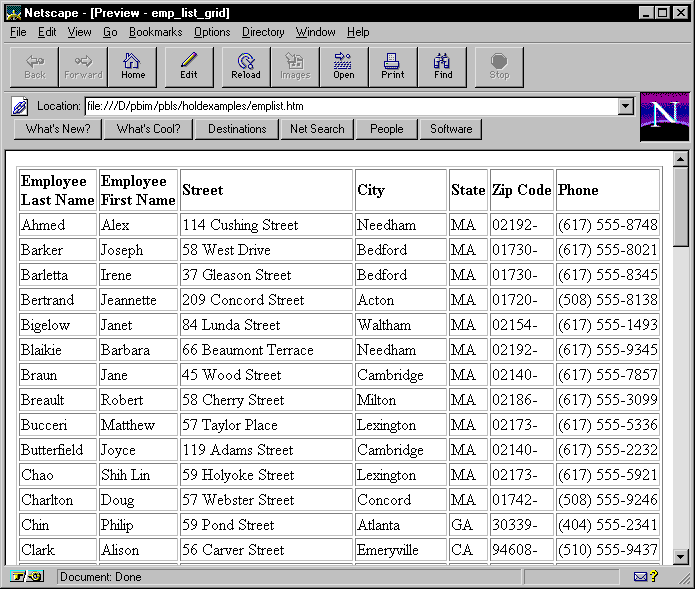Click the city cell Waltham
The width and height of the screenshot is (695, 589).
click(x=401, y=325)
